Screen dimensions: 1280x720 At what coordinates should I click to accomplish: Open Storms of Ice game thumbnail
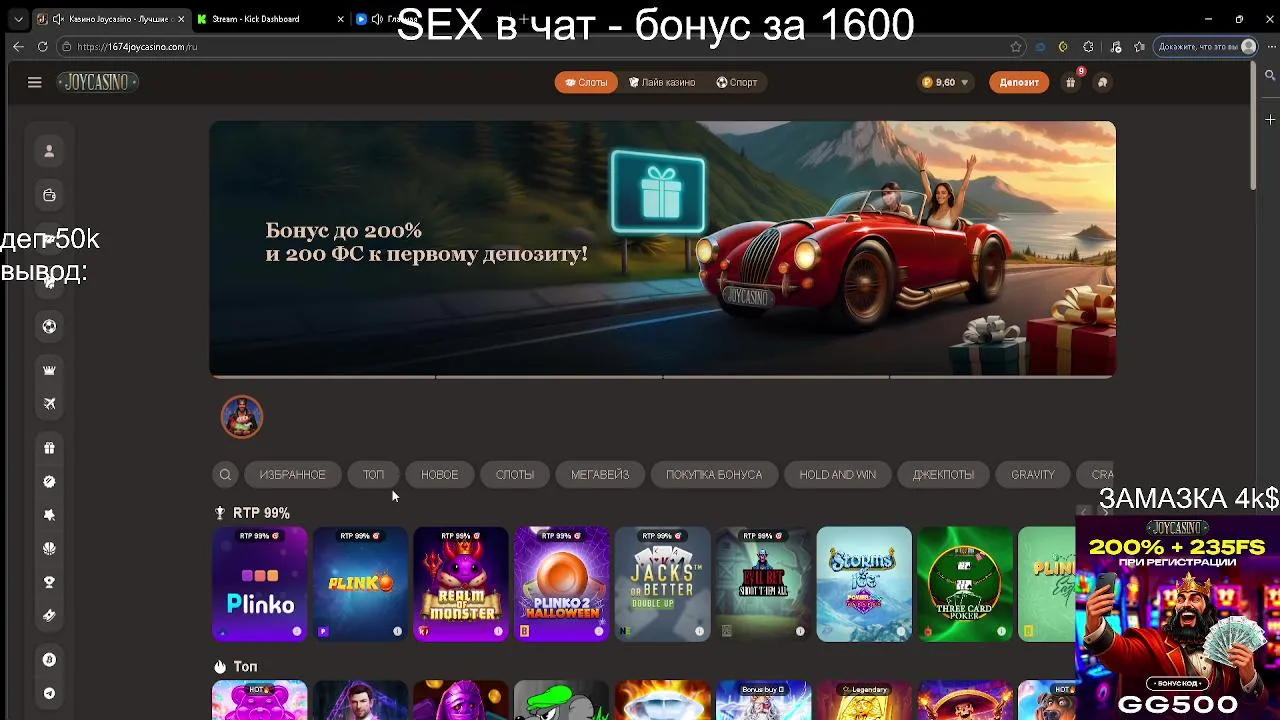[864, 584]
